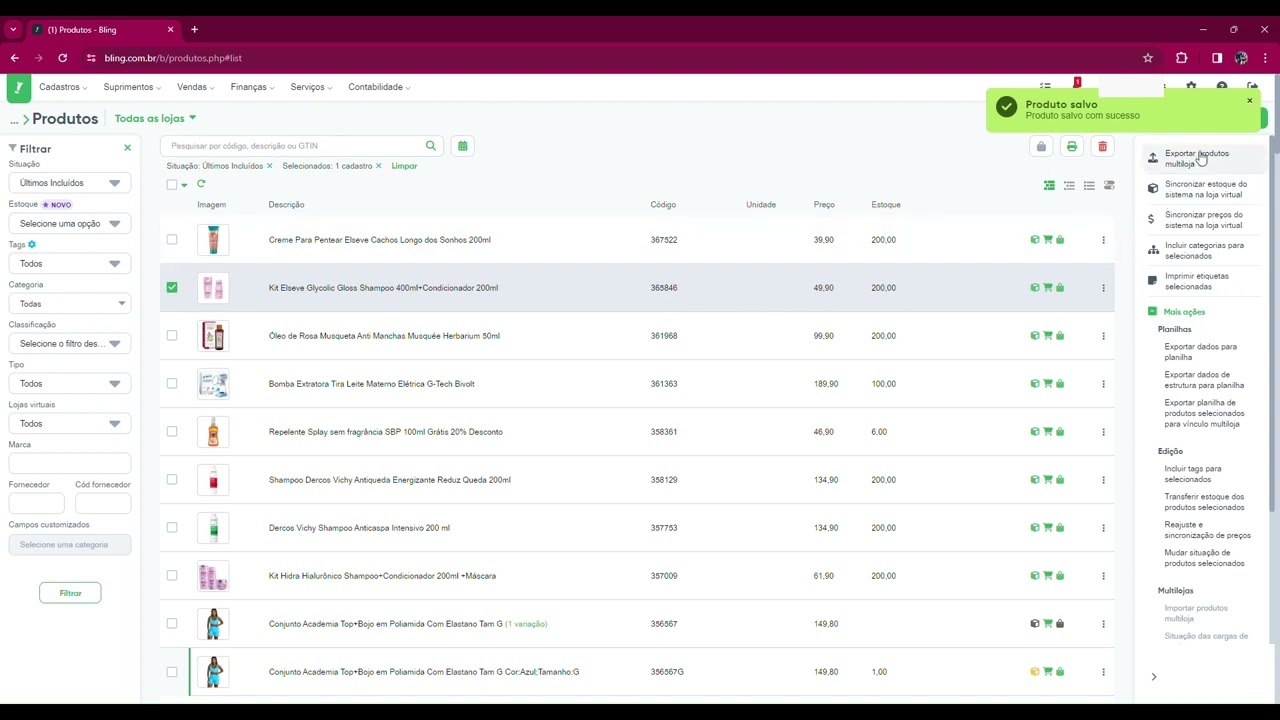This screenshot has width=1280, height=720.
Task: Open the calendar icon beside the search box
Action: (x=462, y=146)
